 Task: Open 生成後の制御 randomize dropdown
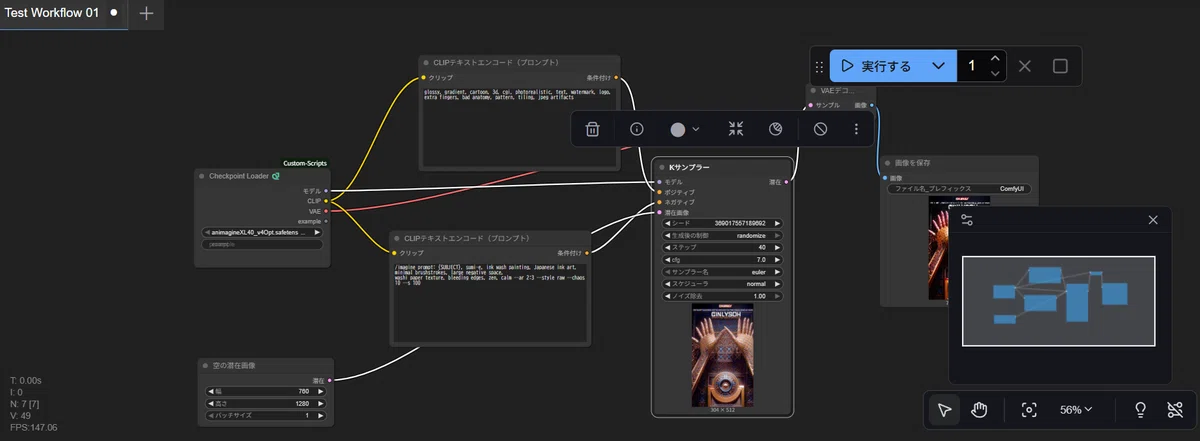723,235
